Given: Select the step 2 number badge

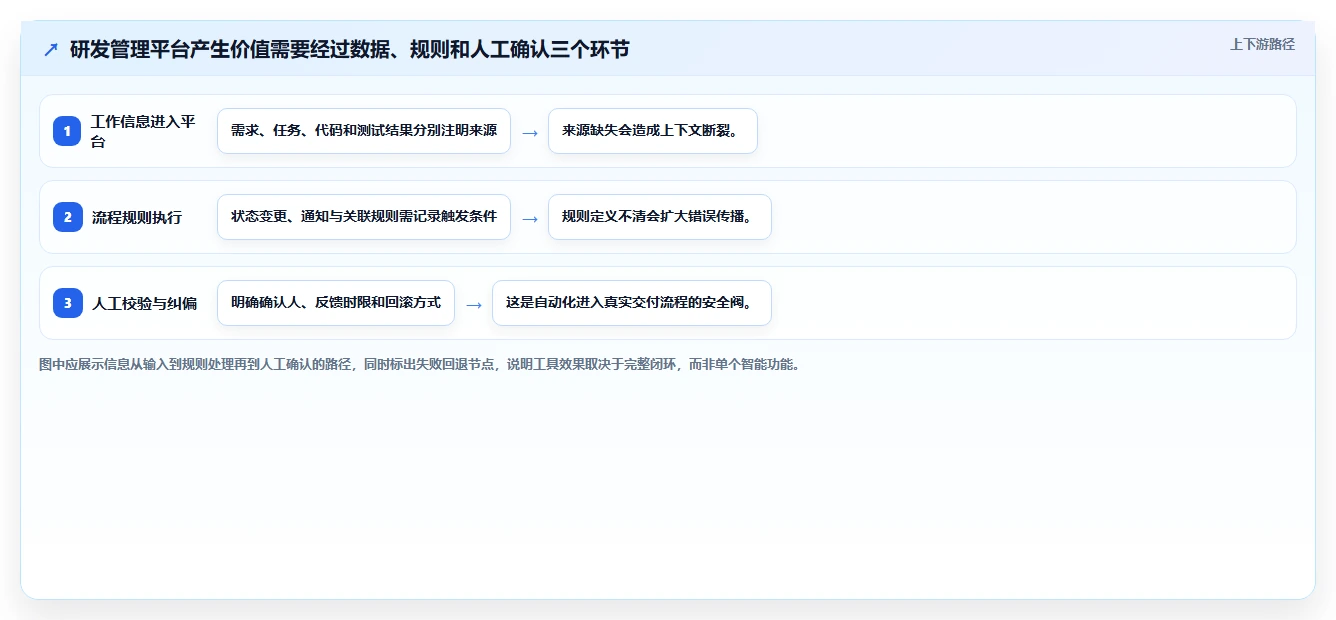Looking at the screenshot, I should click(x=68, y=217).
